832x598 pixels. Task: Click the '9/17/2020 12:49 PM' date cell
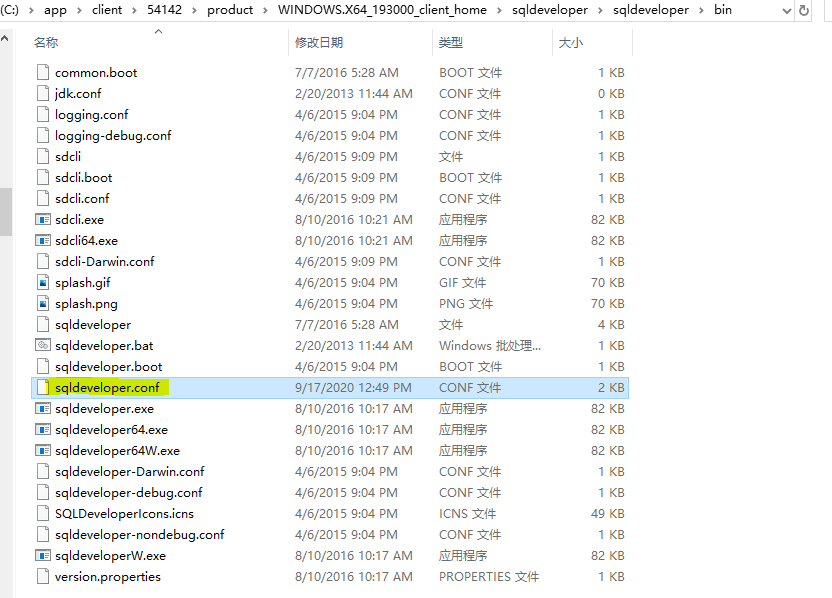tap(353, 388)
